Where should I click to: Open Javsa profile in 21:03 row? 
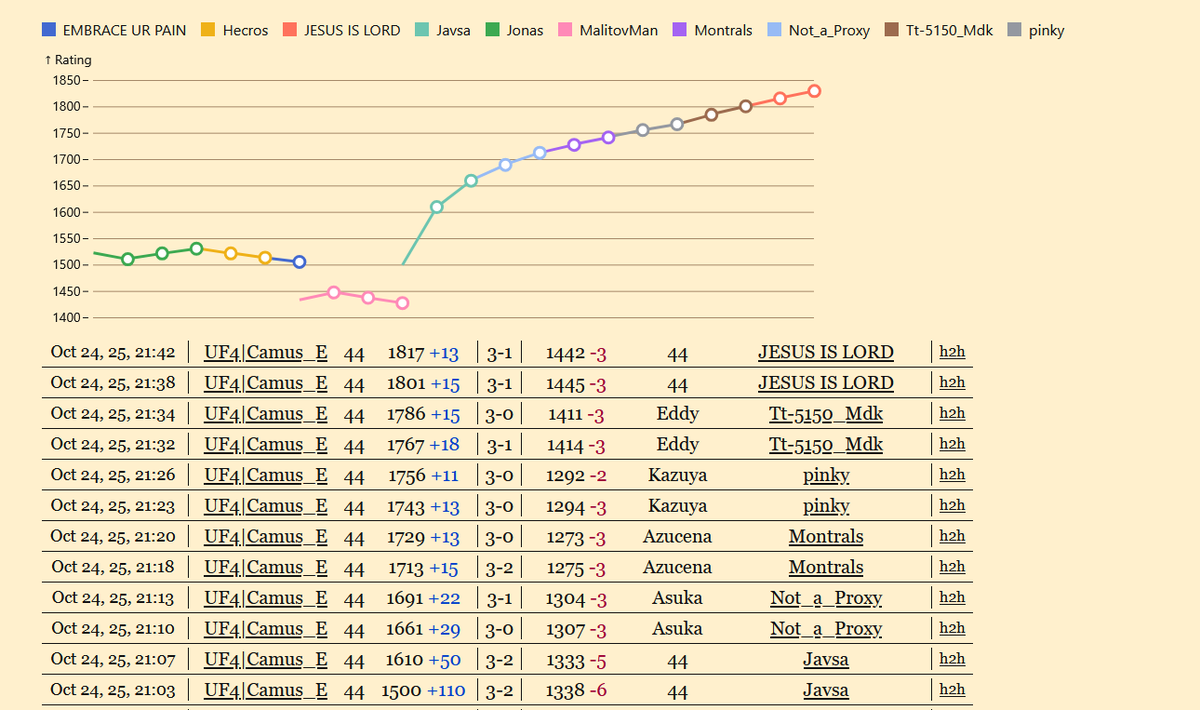point(826,690)
